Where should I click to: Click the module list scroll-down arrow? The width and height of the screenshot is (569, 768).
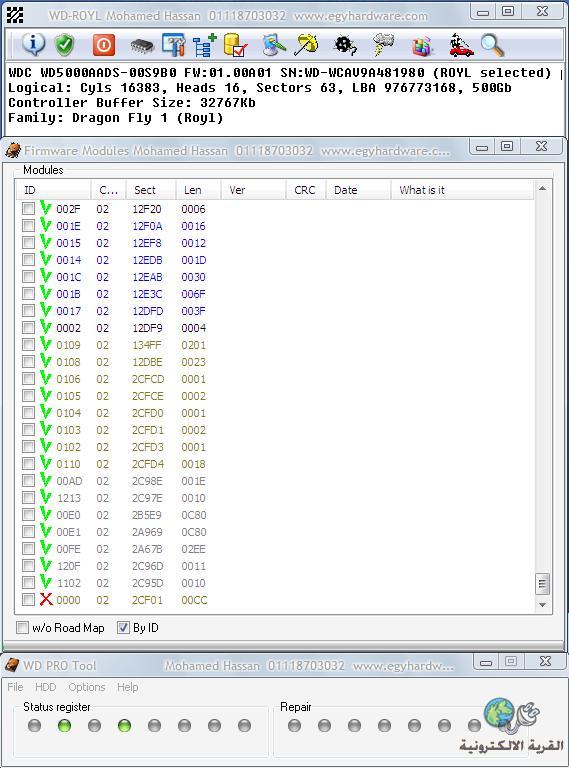click(543, 605)
